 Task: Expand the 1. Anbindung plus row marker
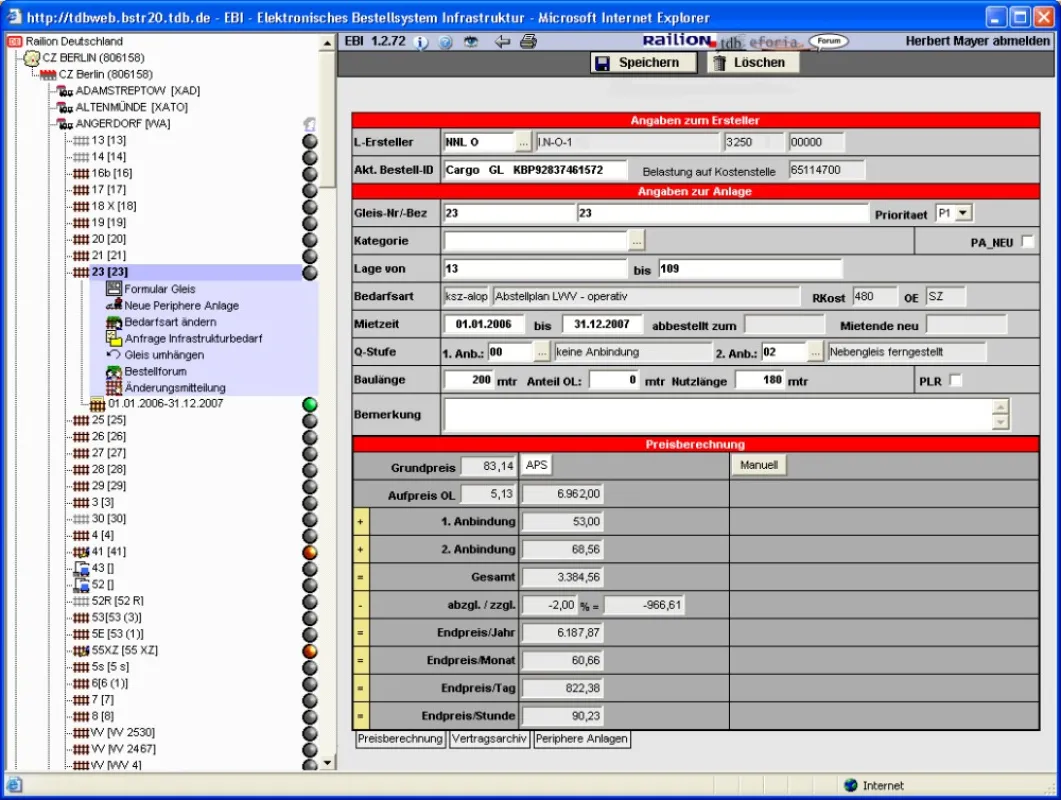click(x=361, y=521)
